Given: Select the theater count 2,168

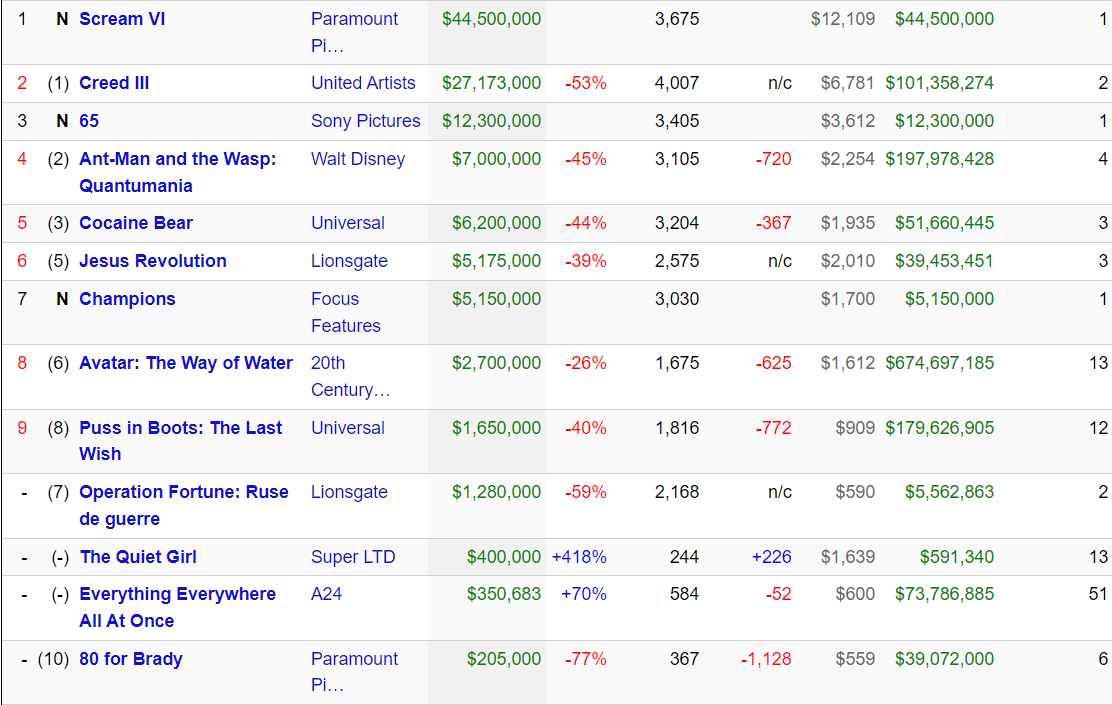Looking at the screenshot, I should 677,492.
